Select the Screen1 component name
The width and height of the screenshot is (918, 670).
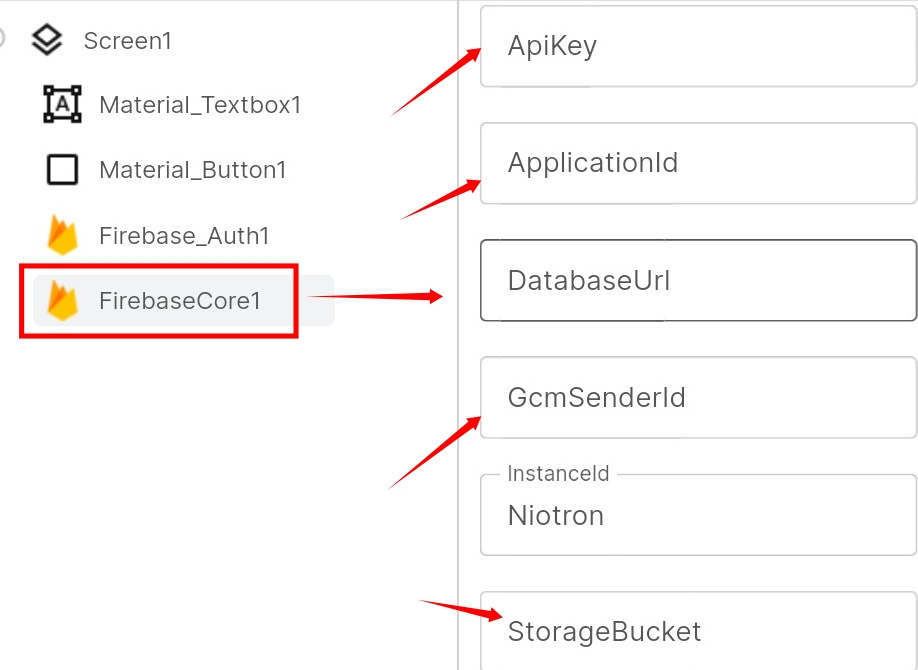click(x=128, y=41)
